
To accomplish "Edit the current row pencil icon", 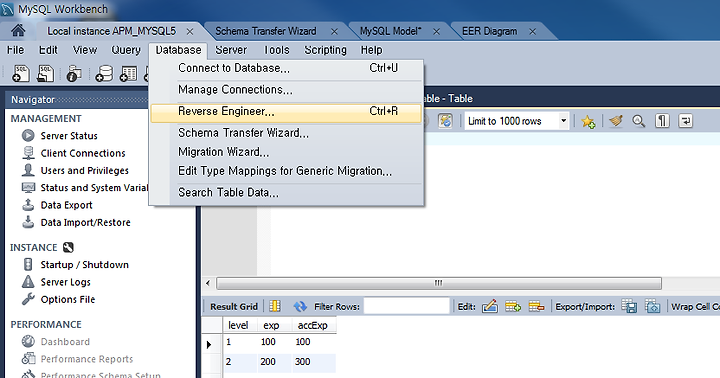I will [x=490, y=306].
